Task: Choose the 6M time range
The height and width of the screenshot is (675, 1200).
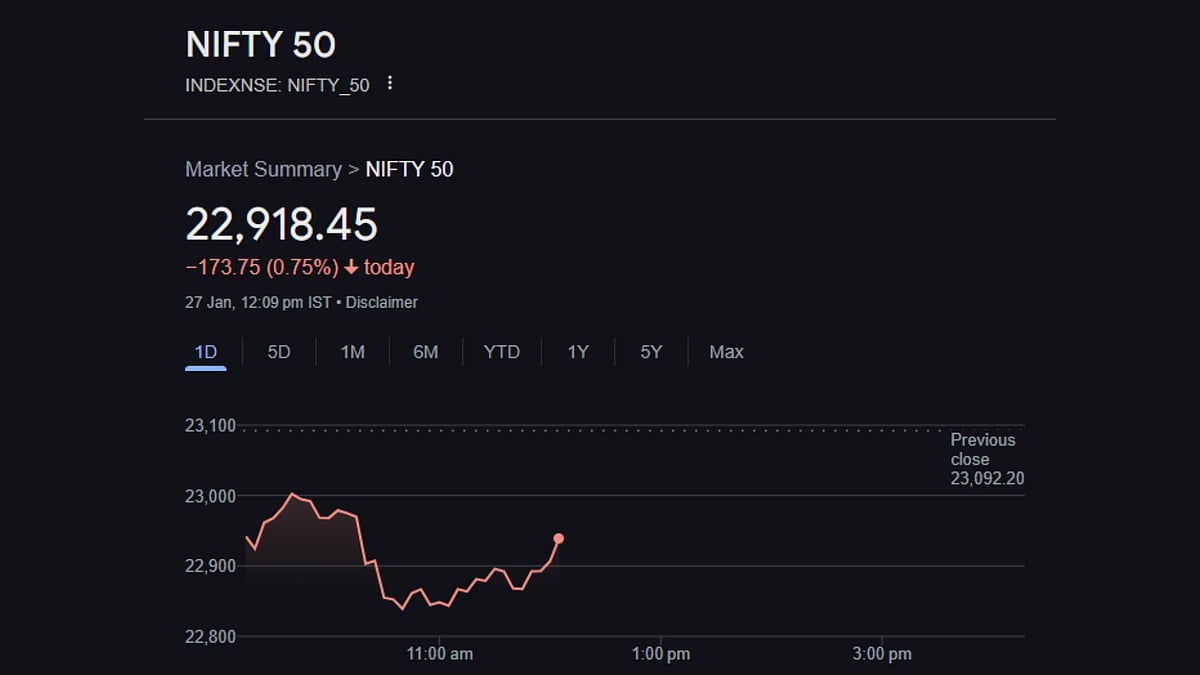Action: point(426,352)
